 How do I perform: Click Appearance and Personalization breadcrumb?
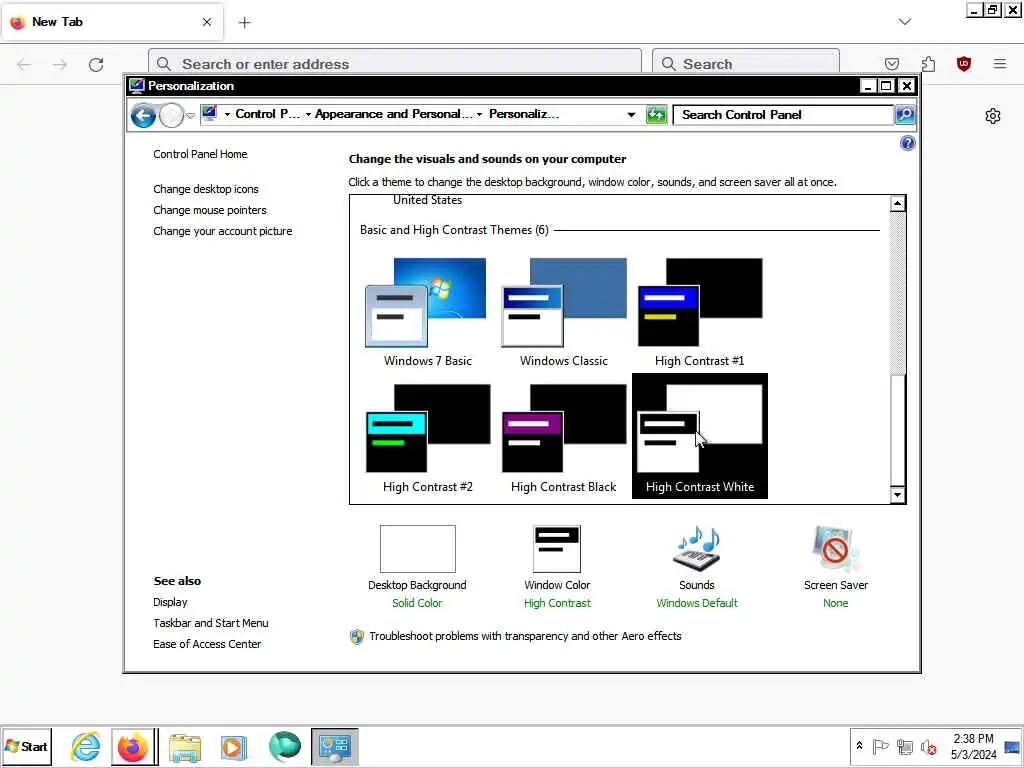pos(393,114)
